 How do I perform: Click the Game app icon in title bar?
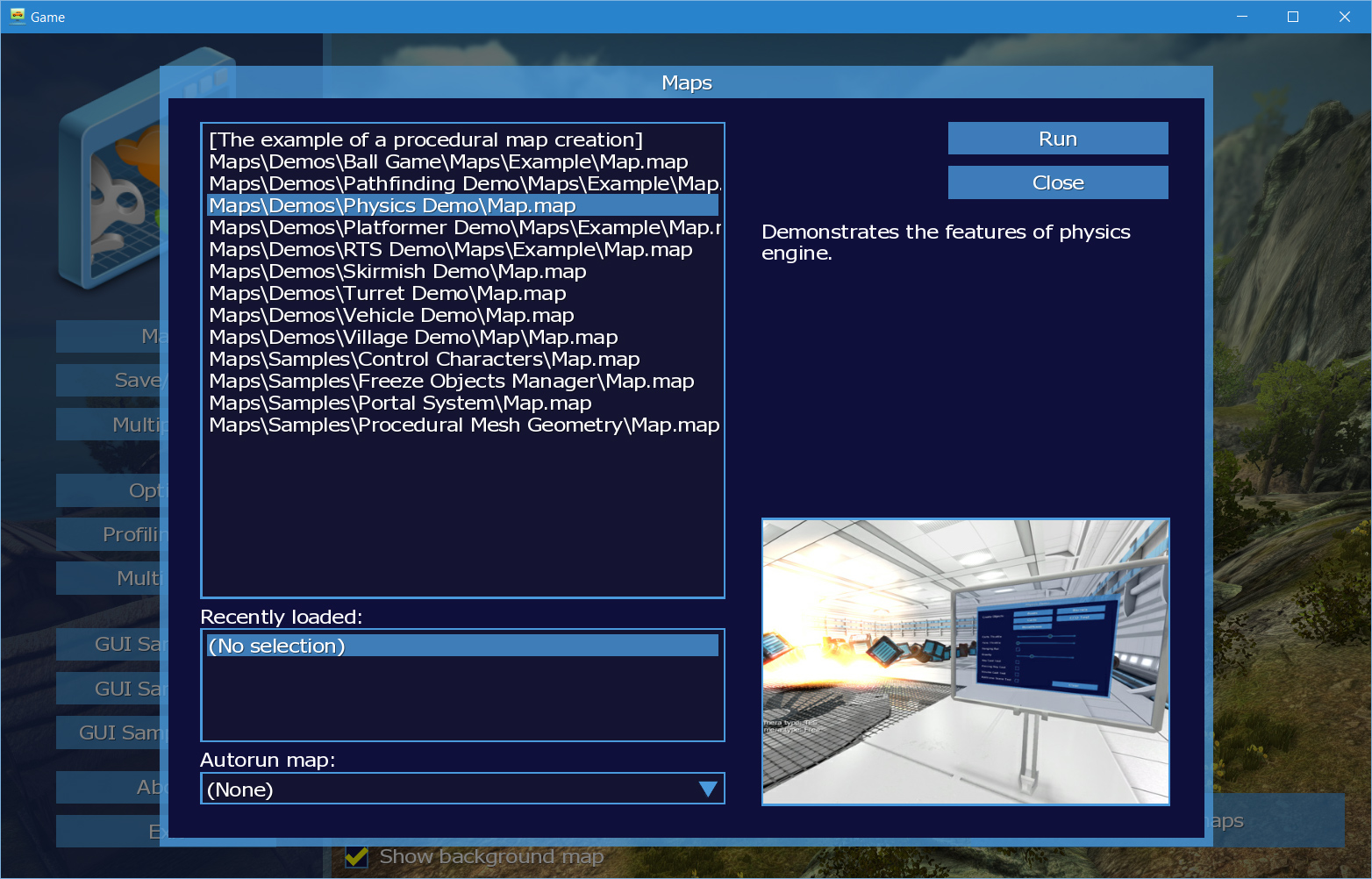(x=17, y=17)
